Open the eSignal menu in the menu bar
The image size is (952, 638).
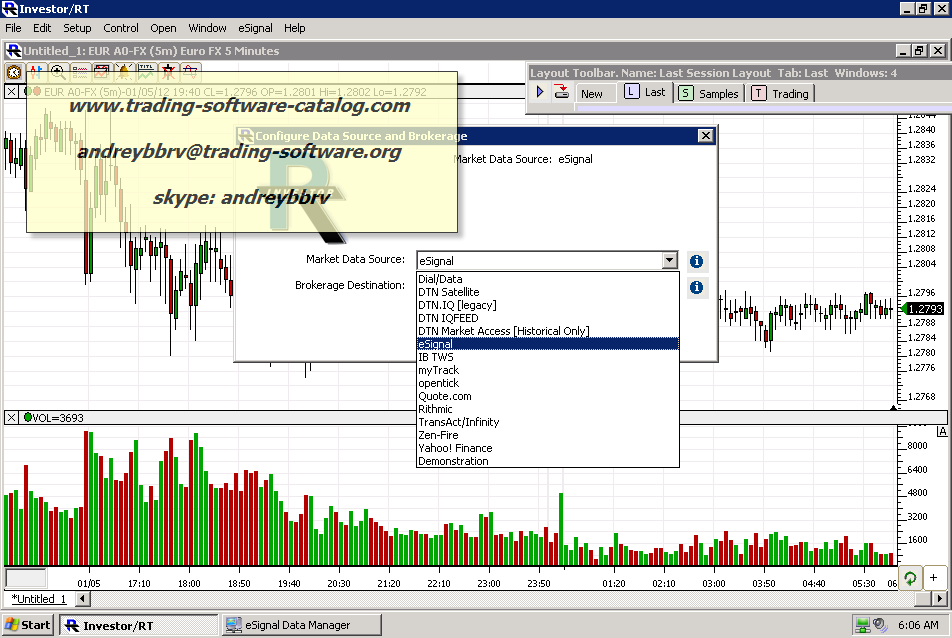point(255,28)
